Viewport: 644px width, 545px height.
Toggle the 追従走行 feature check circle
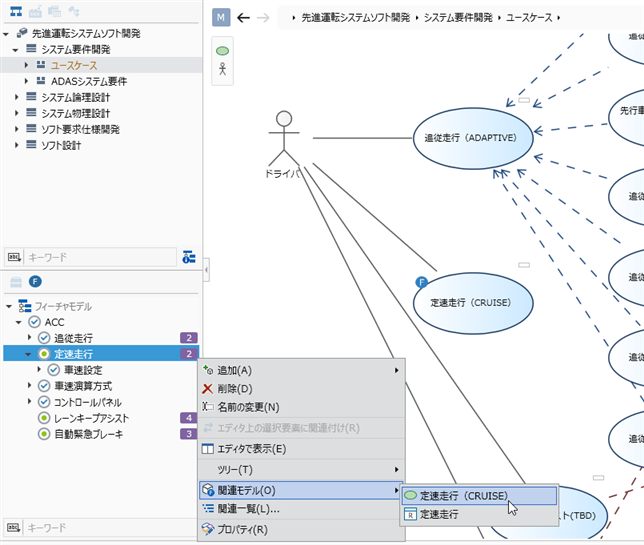point(43,339)
